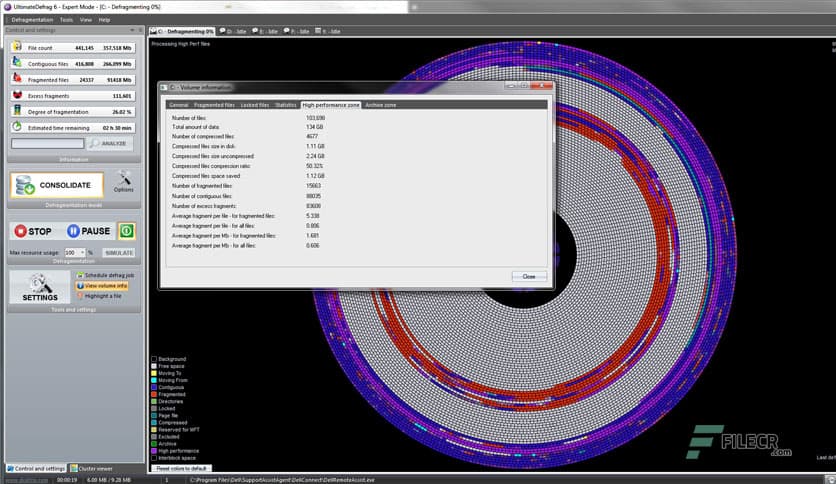Image resolution: width=836 pixels, height=484 pixels.
Task: Open the Tools menu
Action: coord(66,20)
